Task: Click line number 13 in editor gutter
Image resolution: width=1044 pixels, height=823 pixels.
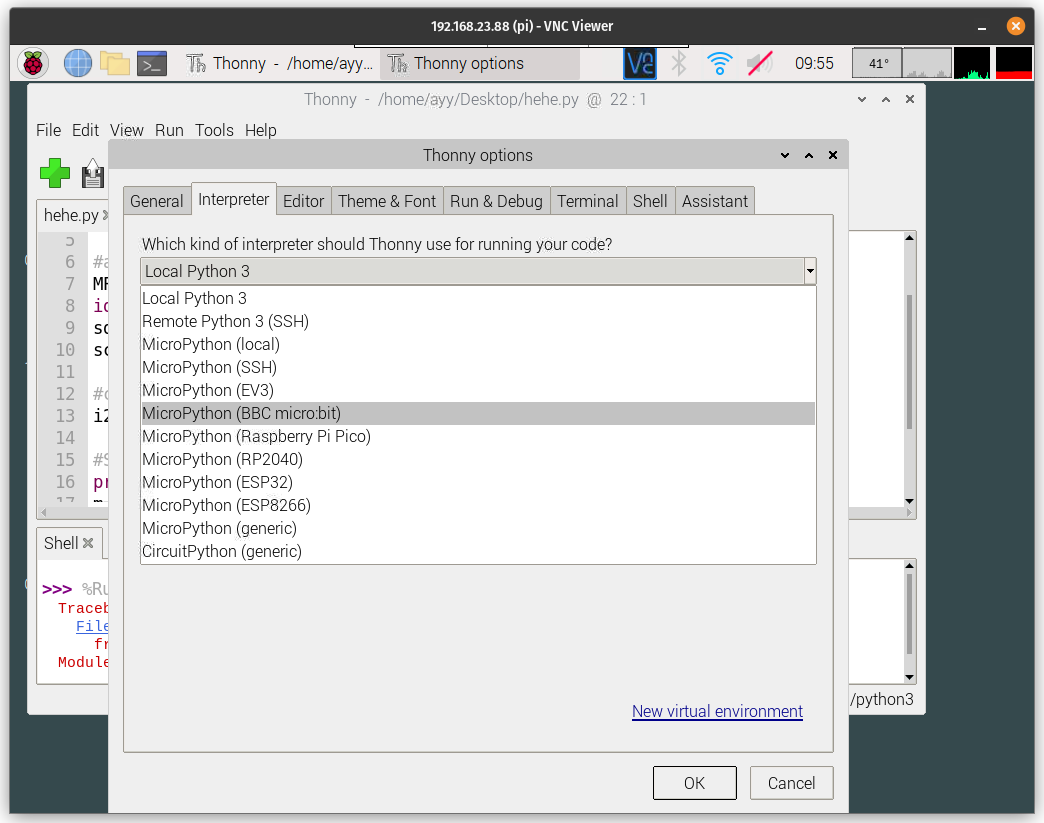Action: coord(65,415)
